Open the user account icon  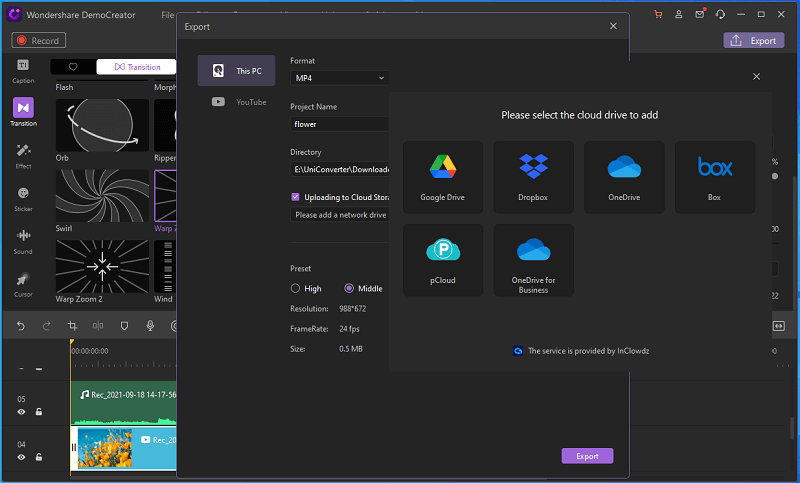[679, 14]
